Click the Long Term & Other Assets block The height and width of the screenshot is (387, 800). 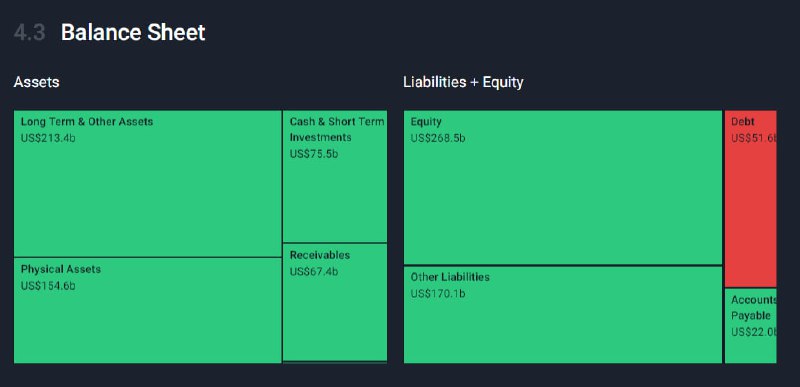(x=147, y=183)
